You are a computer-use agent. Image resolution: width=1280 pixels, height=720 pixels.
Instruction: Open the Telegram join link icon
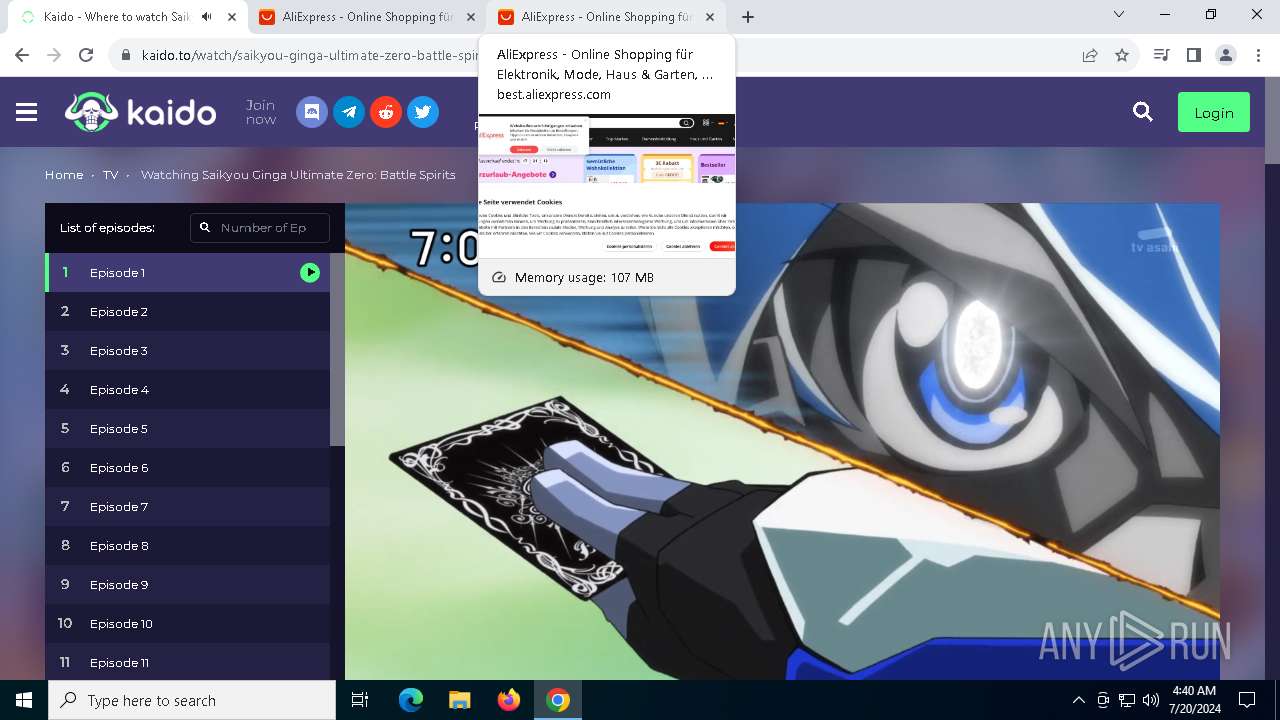pos(349,112)
